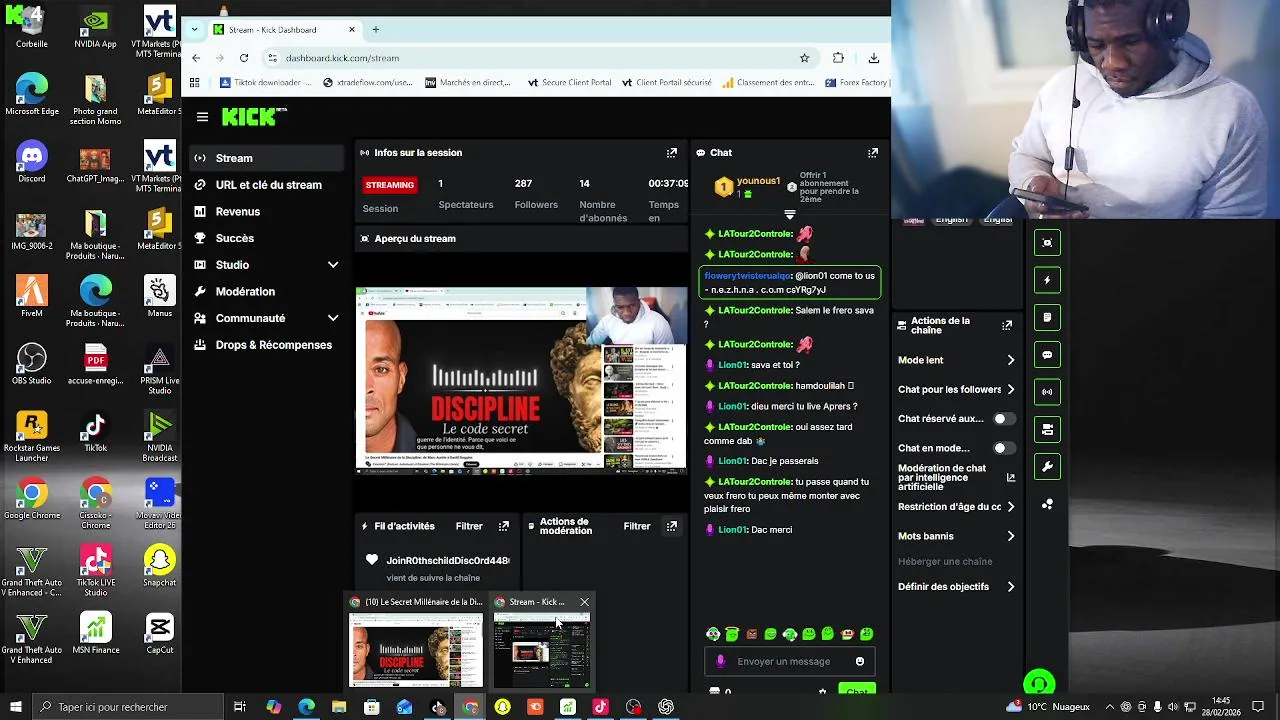Open the new browser tab plus button
The height and width of the screenshot is (720, 1280).
pyautogui.click(x=376, y=30)
